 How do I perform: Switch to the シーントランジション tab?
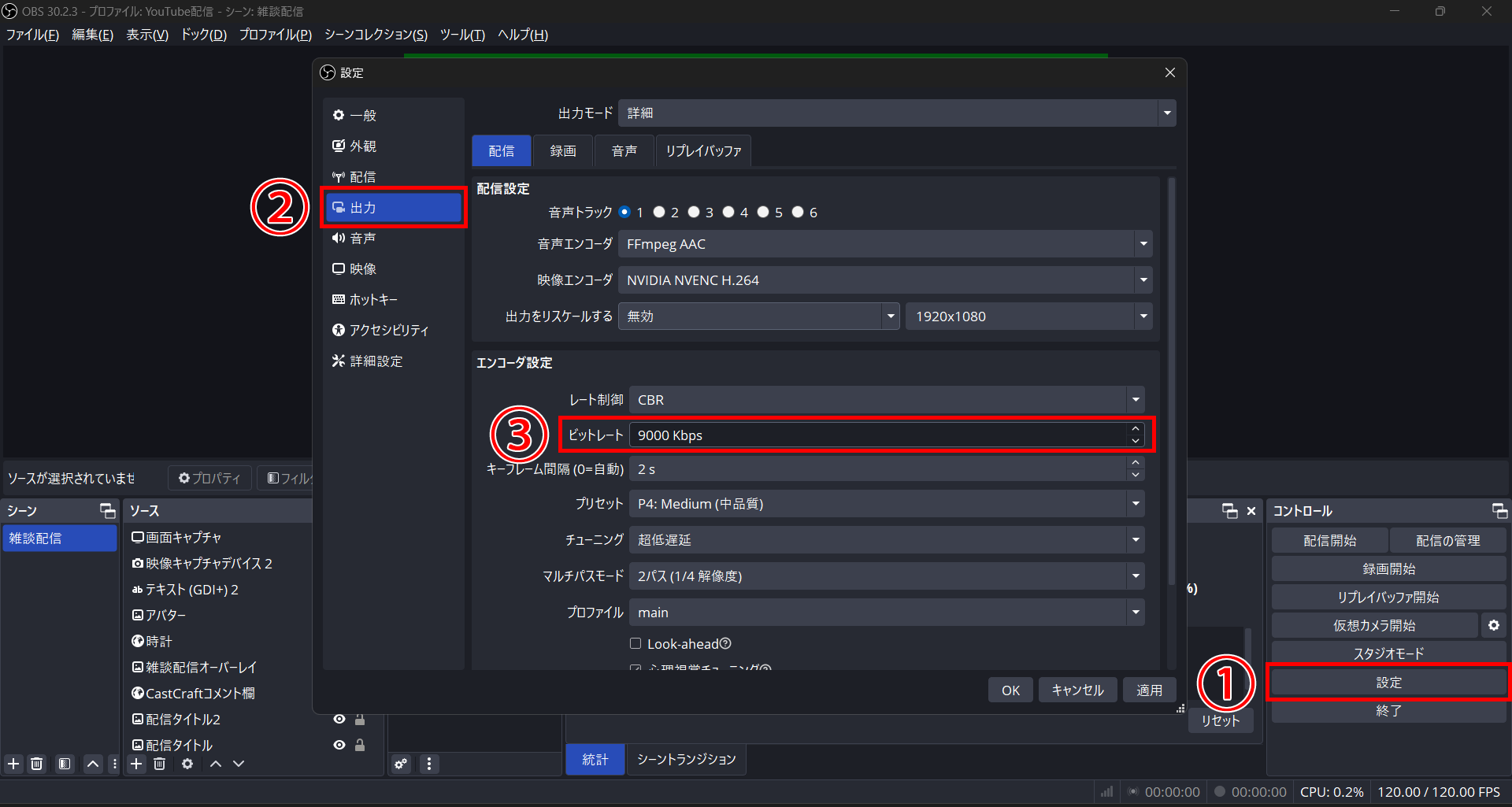tap(686, 759)
